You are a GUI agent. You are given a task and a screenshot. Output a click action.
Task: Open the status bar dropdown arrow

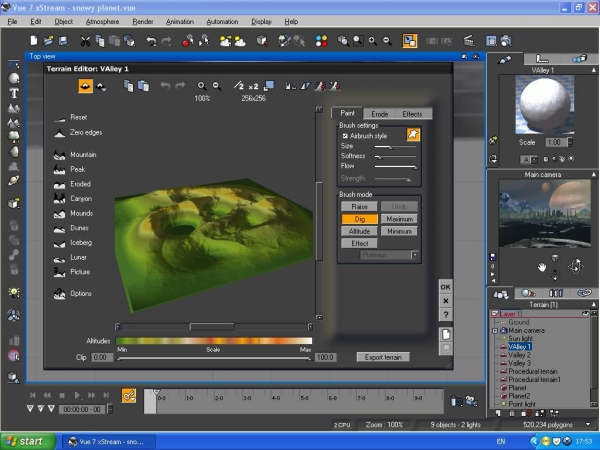tap(588, 424)
